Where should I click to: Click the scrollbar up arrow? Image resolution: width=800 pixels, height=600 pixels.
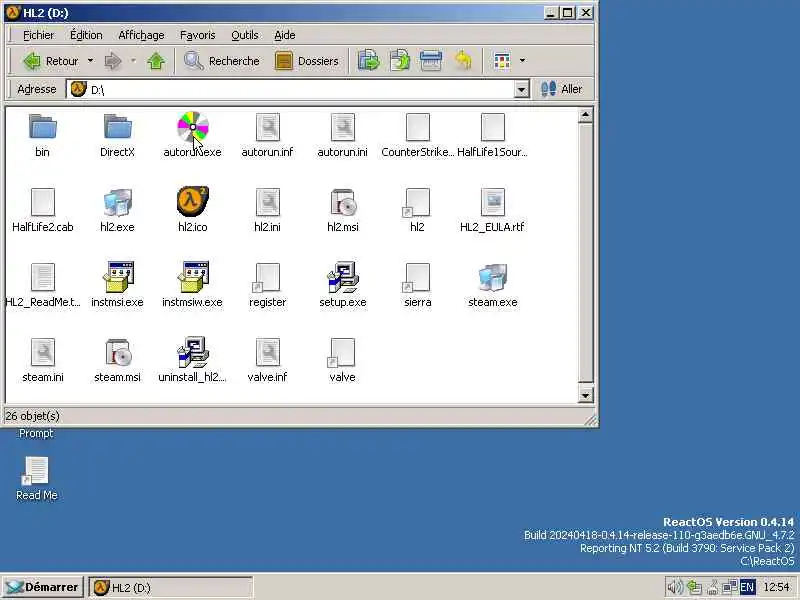click(585, 115)
